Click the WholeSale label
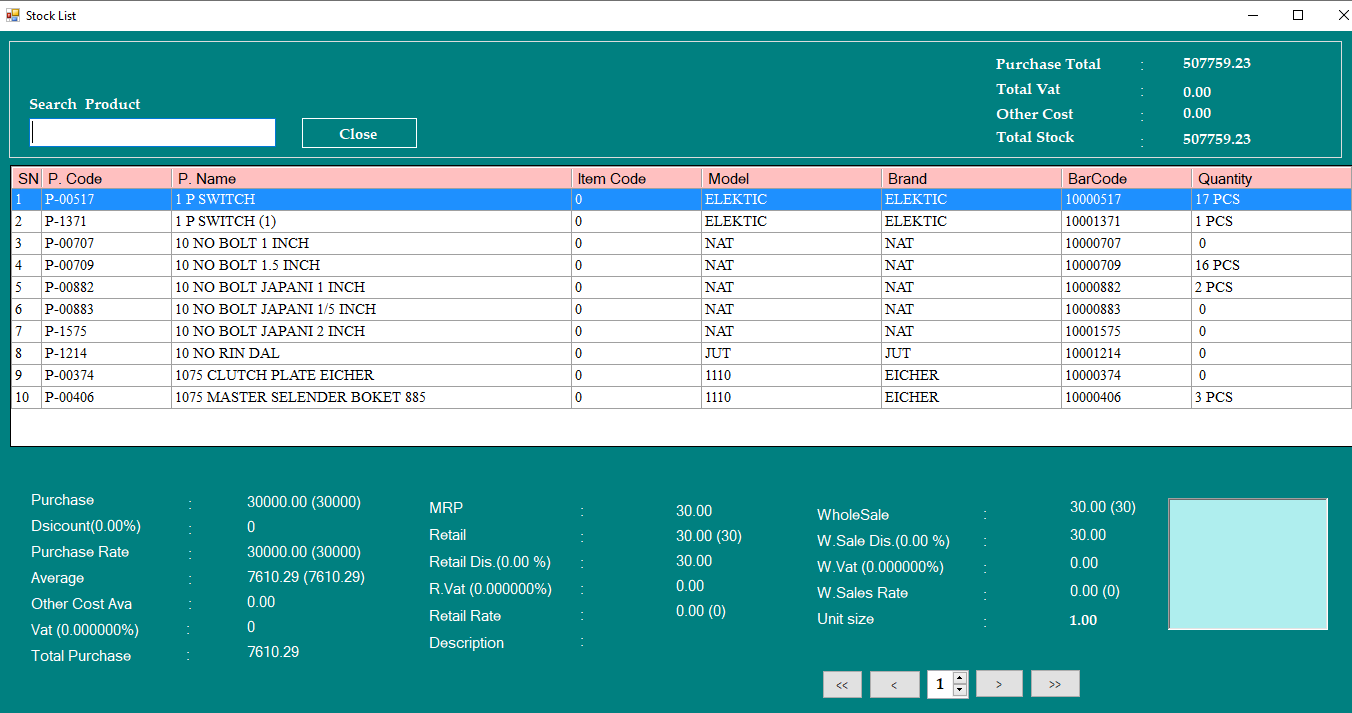Screen dimensions: 1352x713 click(x=853, y=515)
